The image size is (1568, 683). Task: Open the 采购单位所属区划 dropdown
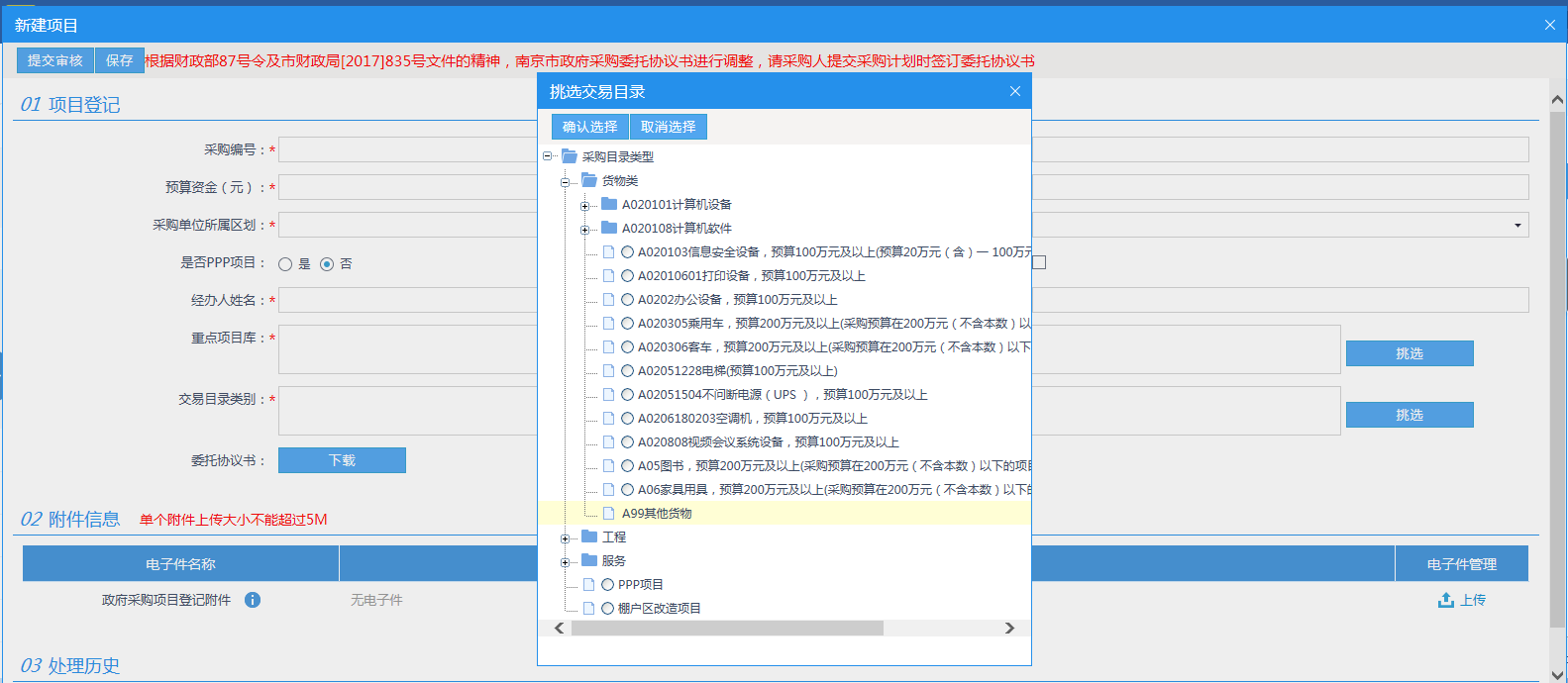(1516, 226)
